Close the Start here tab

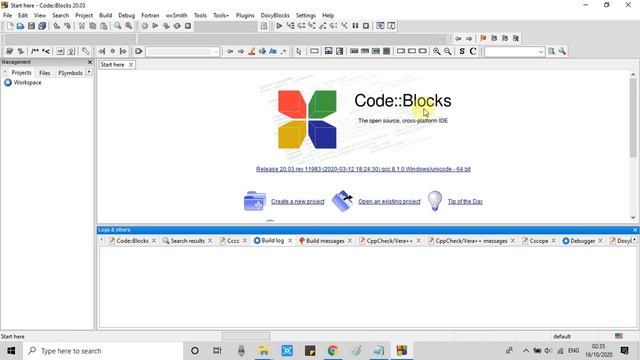131,65
